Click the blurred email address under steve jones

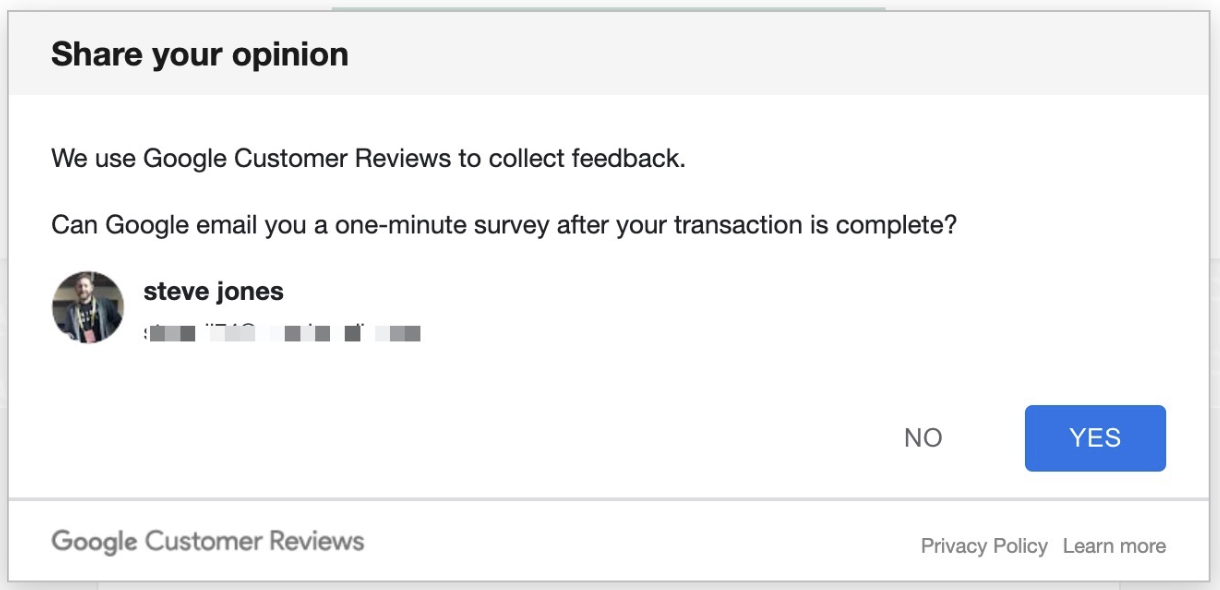pyautogui.click(x=282, y=332)
